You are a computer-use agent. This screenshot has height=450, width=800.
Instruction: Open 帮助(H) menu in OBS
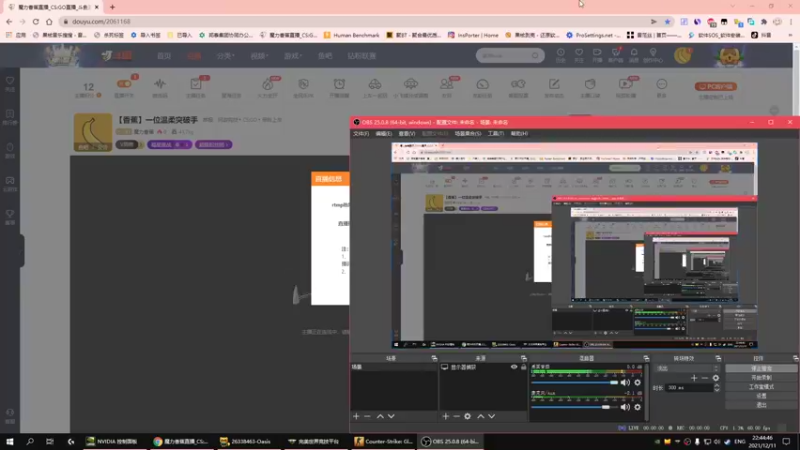pyautogui.click(x=519, y=134)
